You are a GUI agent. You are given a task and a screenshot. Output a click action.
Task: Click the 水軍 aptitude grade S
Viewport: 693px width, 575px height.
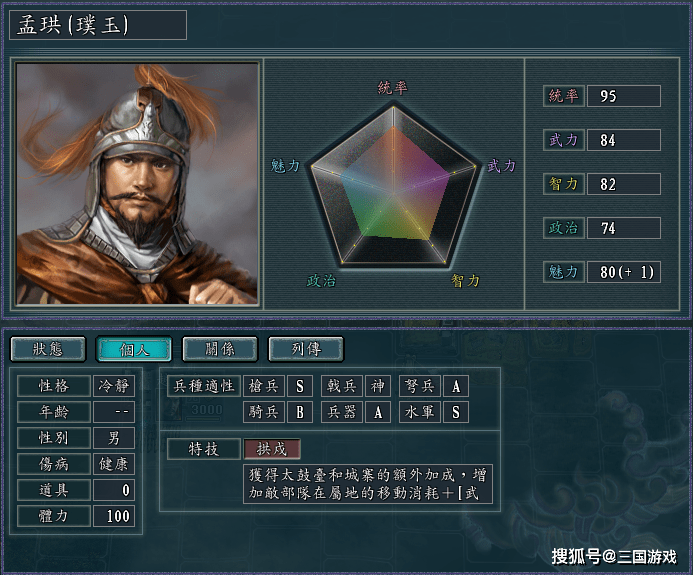point(455,412)
